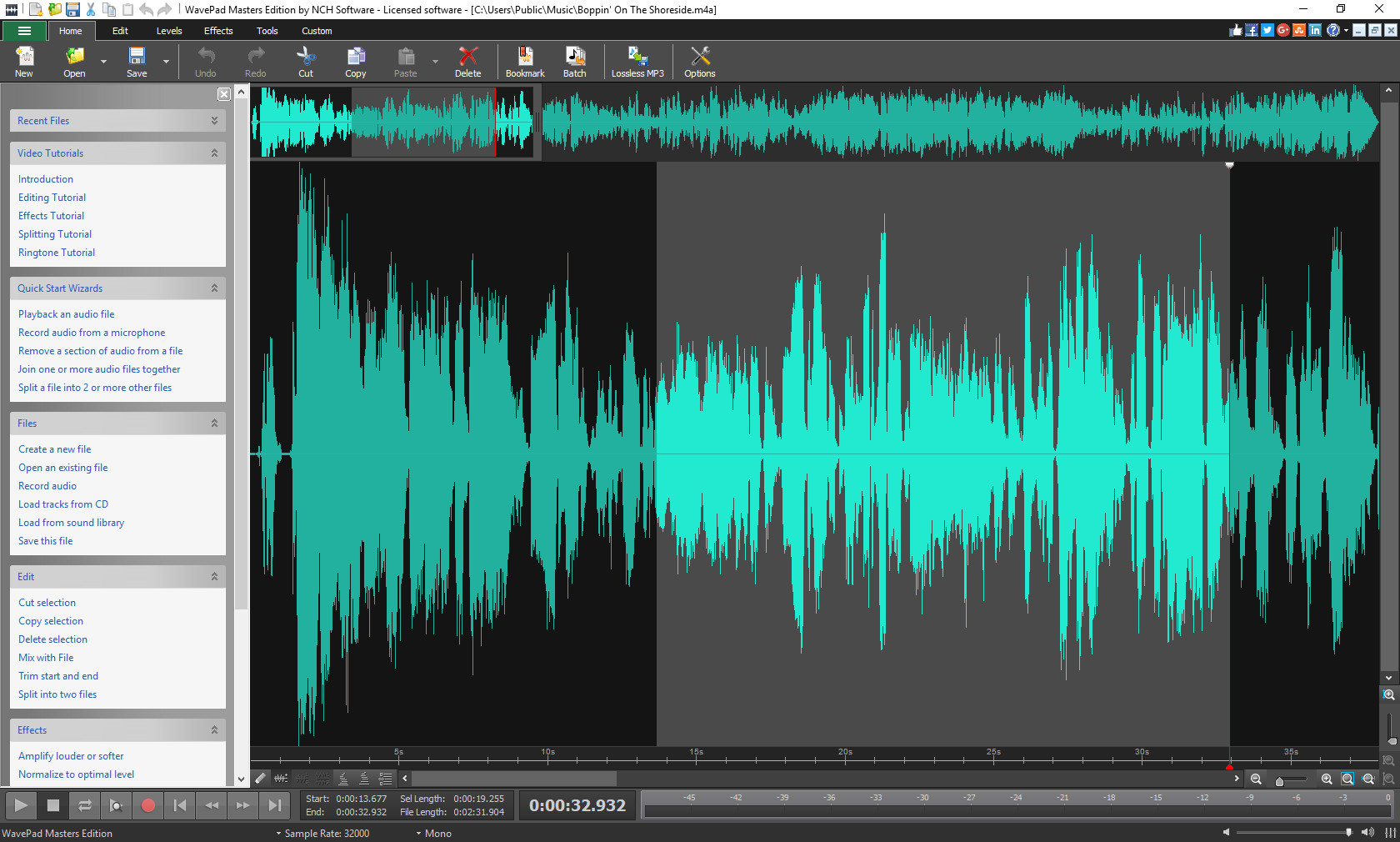Collapse the Quick Start Wizards section
This screenshot has width=1400, height=842.
coord(214,288)
